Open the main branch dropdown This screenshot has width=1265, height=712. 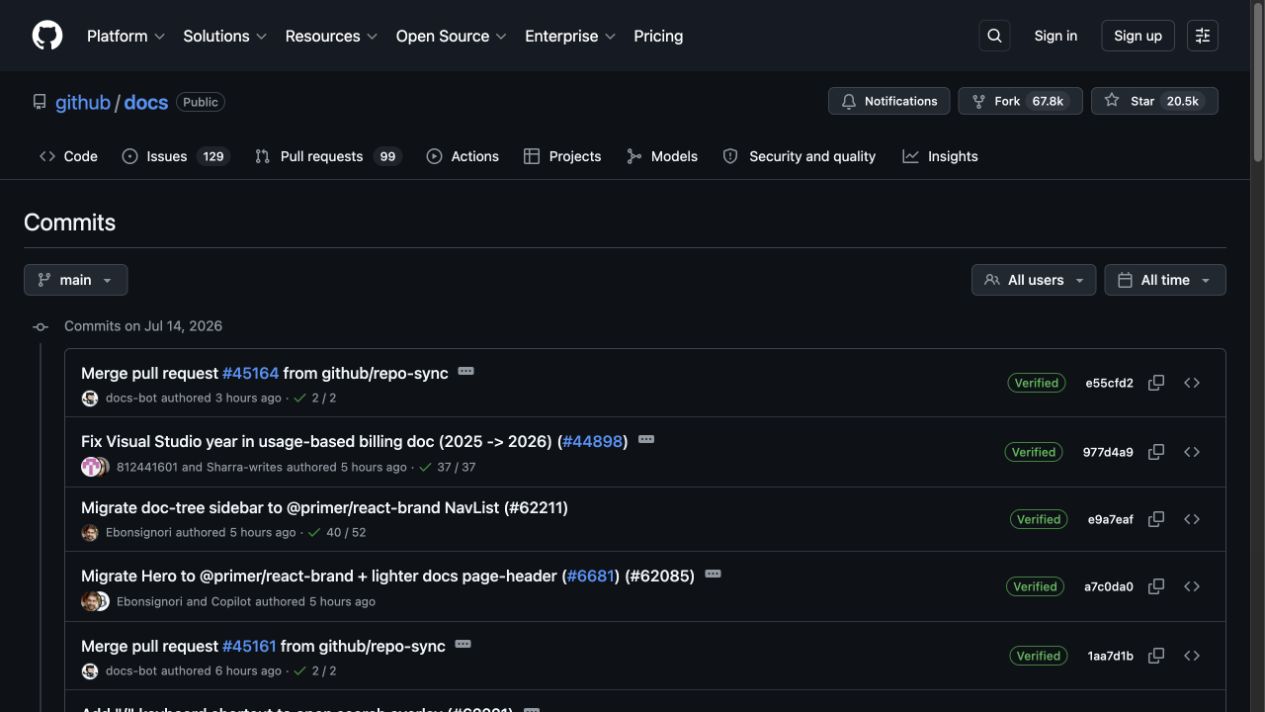click(76, 280)
